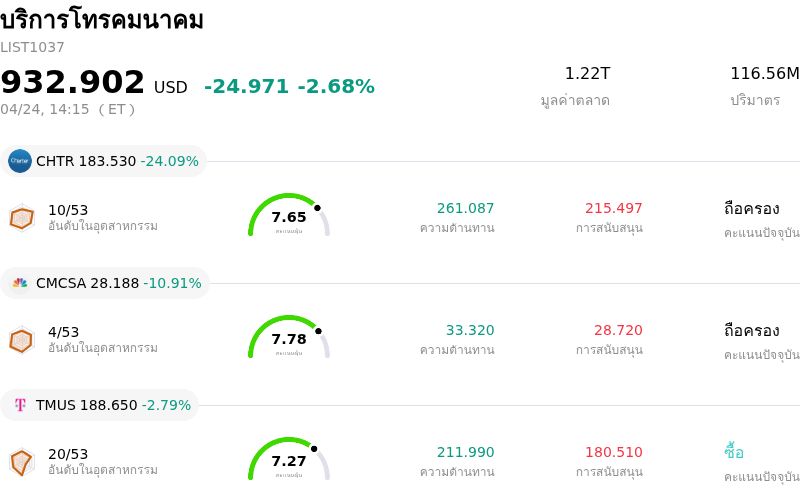Click the ถือครอง rating for CMCSA
Viewport: 800px width, 499px height.
click(751, 331)
